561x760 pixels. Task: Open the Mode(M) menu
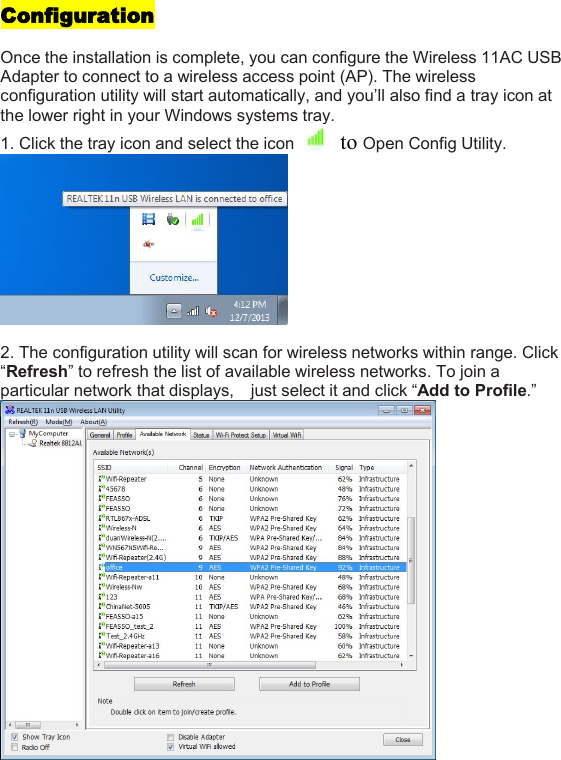point(59,422)
